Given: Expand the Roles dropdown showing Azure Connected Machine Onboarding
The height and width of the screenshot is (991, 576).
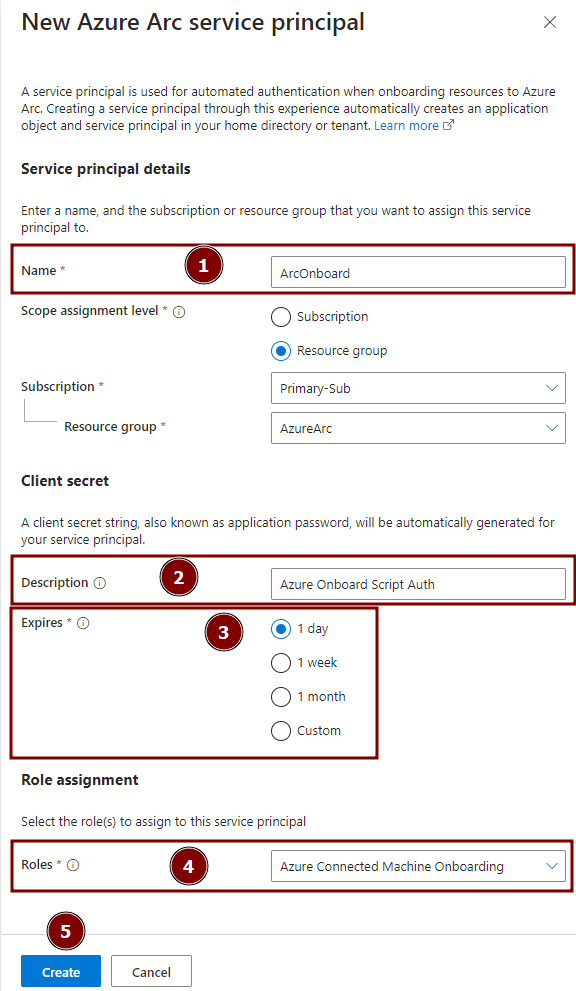Looking at the screenshot, I should click(x=418, y=866).
